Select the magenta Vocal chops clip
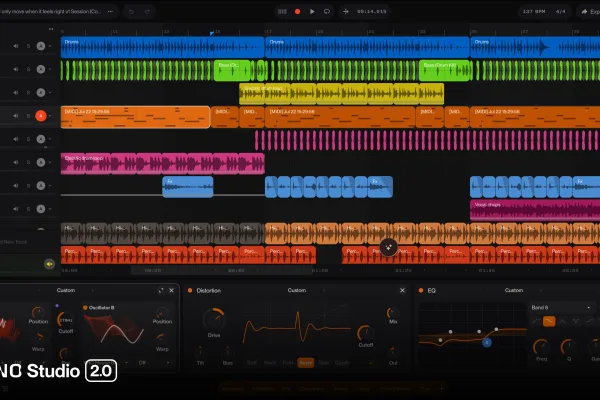Image resolution: width=600 pixels, height=400 pixels. (535, 210)
